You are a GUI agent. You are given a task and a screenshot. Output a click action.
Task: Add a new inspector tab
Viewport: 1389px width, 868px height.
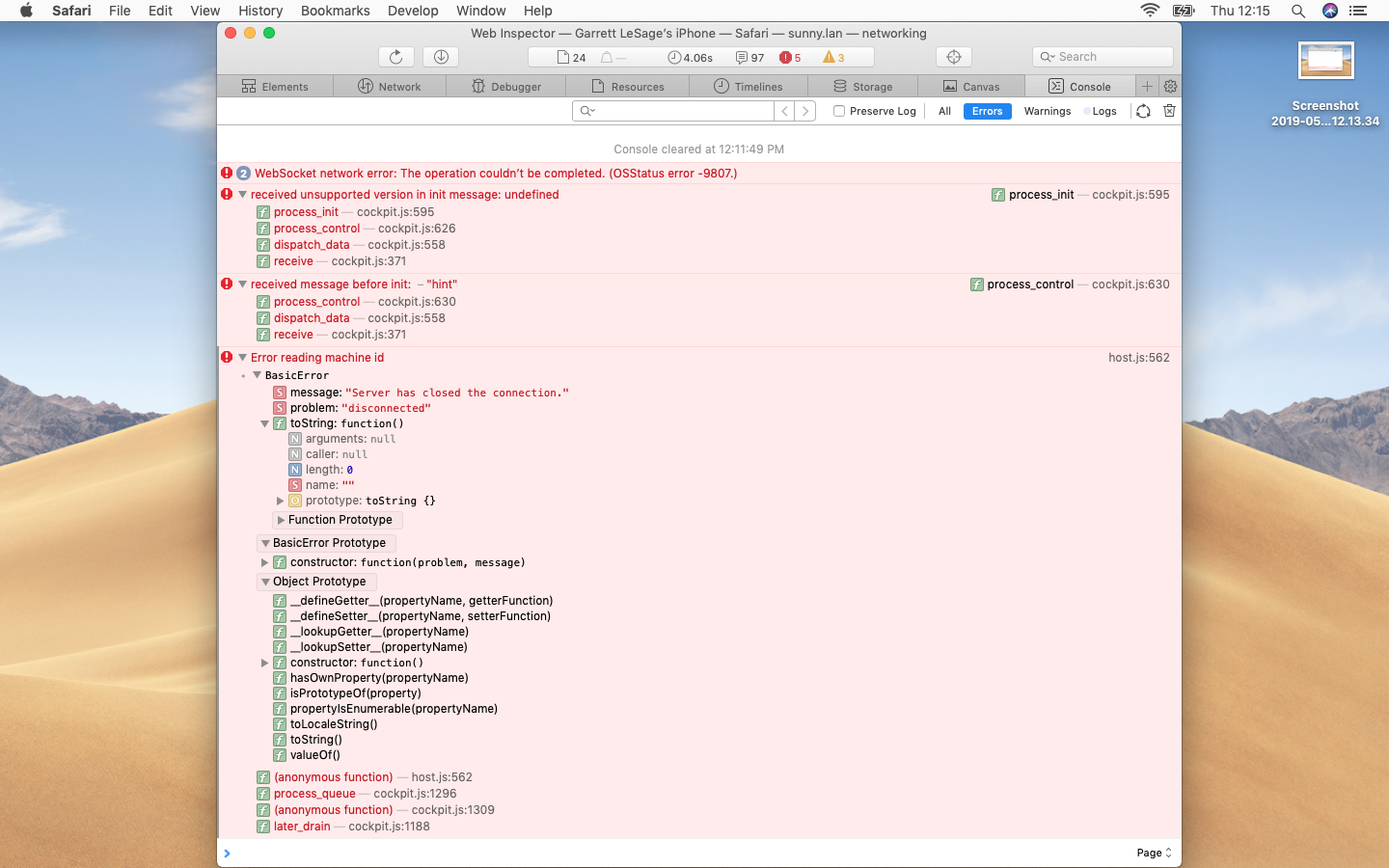coord(1147,86)
